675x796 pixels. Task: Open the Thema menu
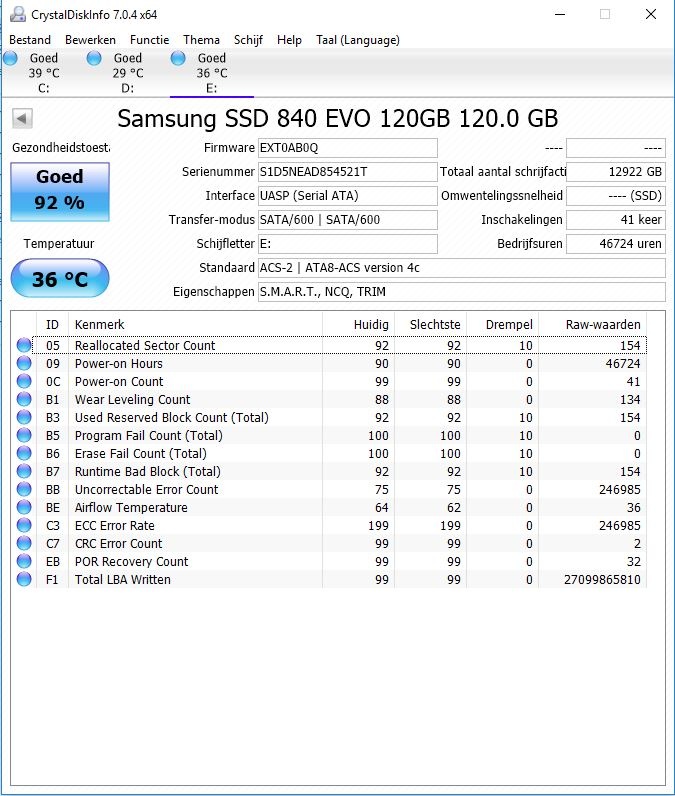tap(201, 40)
